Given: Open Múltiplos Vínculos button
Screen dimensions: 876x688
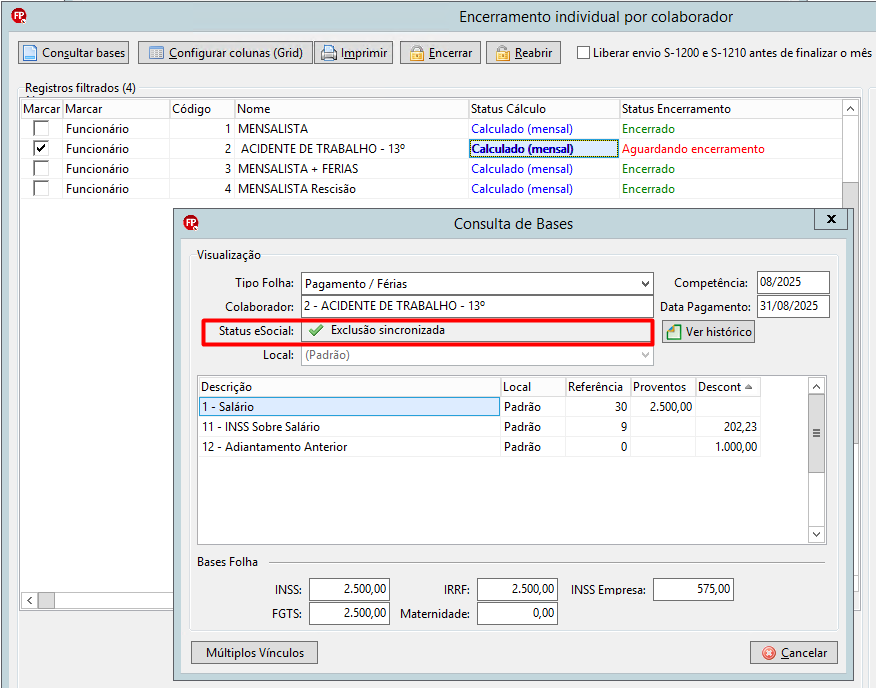Looking at the screenshot, I should [x=254, y=653].
